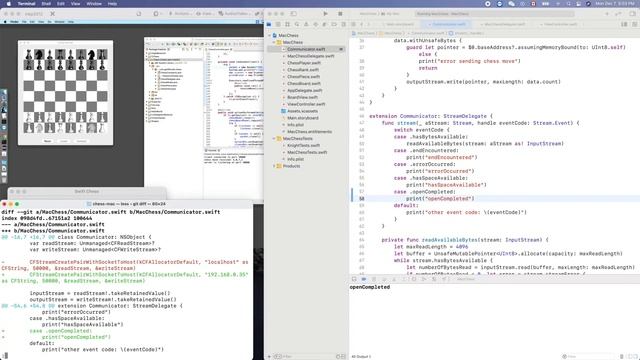
Task: Open MacChessDelegate.swift in the navigator
Action: (310, 56)
